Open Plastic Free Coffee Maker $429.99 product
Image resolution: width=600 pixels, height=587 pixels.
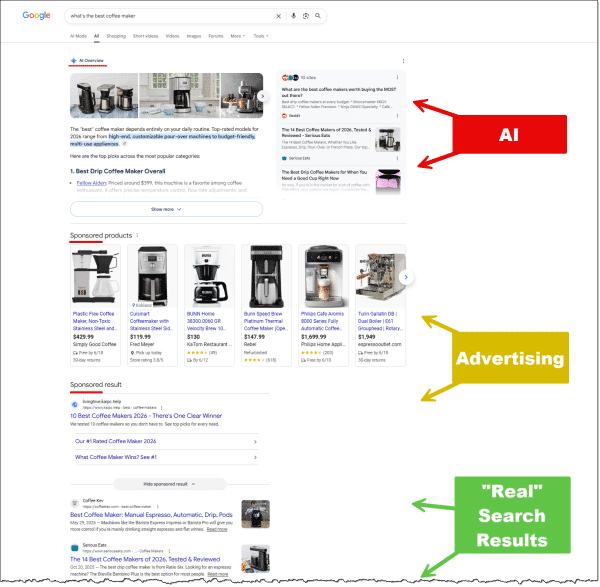(x=95, y=305)
